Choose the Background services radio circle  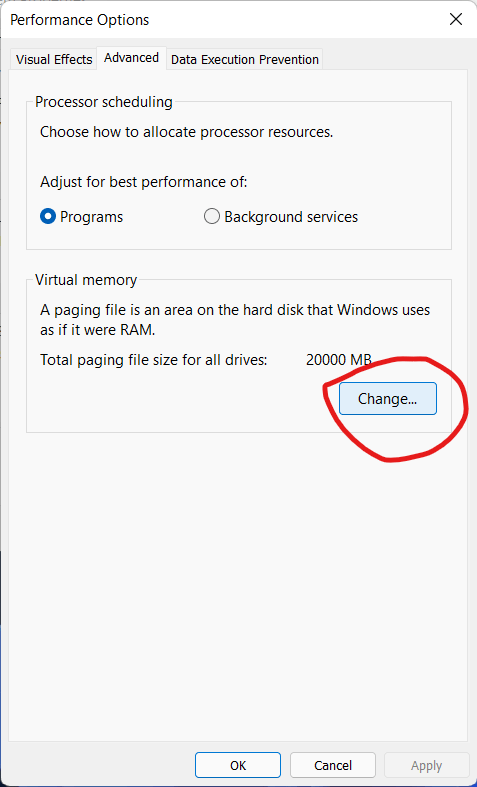(212, 217)
